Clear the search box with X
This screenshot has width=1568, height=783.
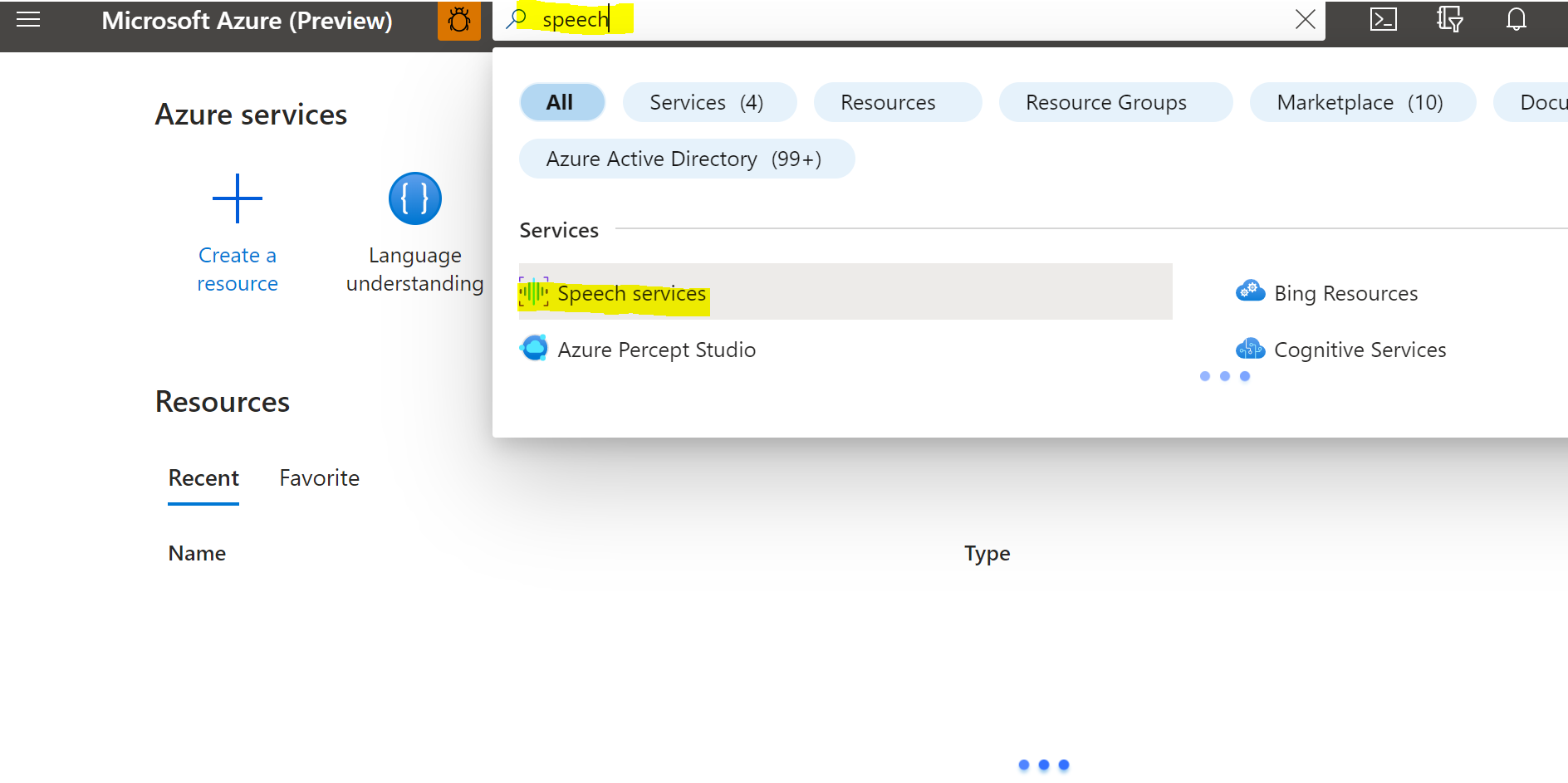coord(1305,19)
